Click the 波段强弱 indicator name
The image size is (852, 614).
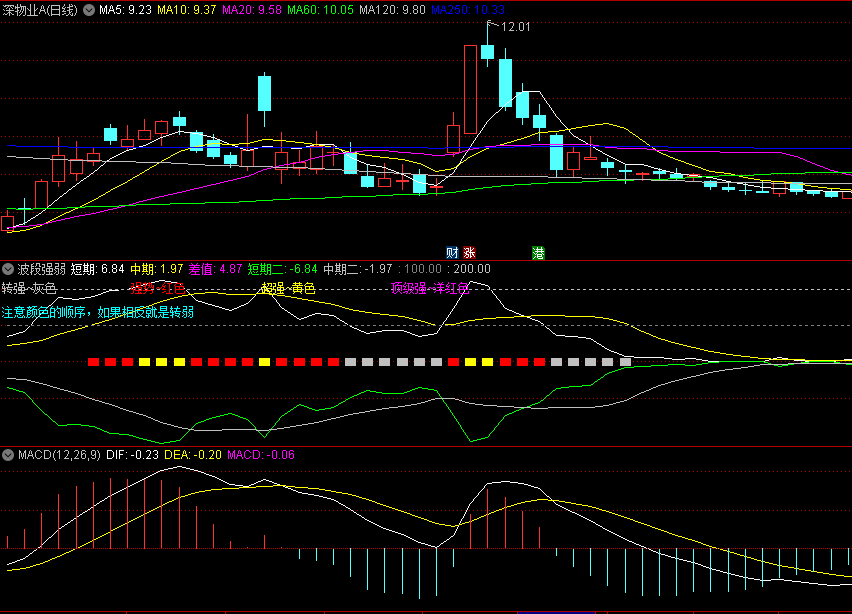(x=41, y=269)
